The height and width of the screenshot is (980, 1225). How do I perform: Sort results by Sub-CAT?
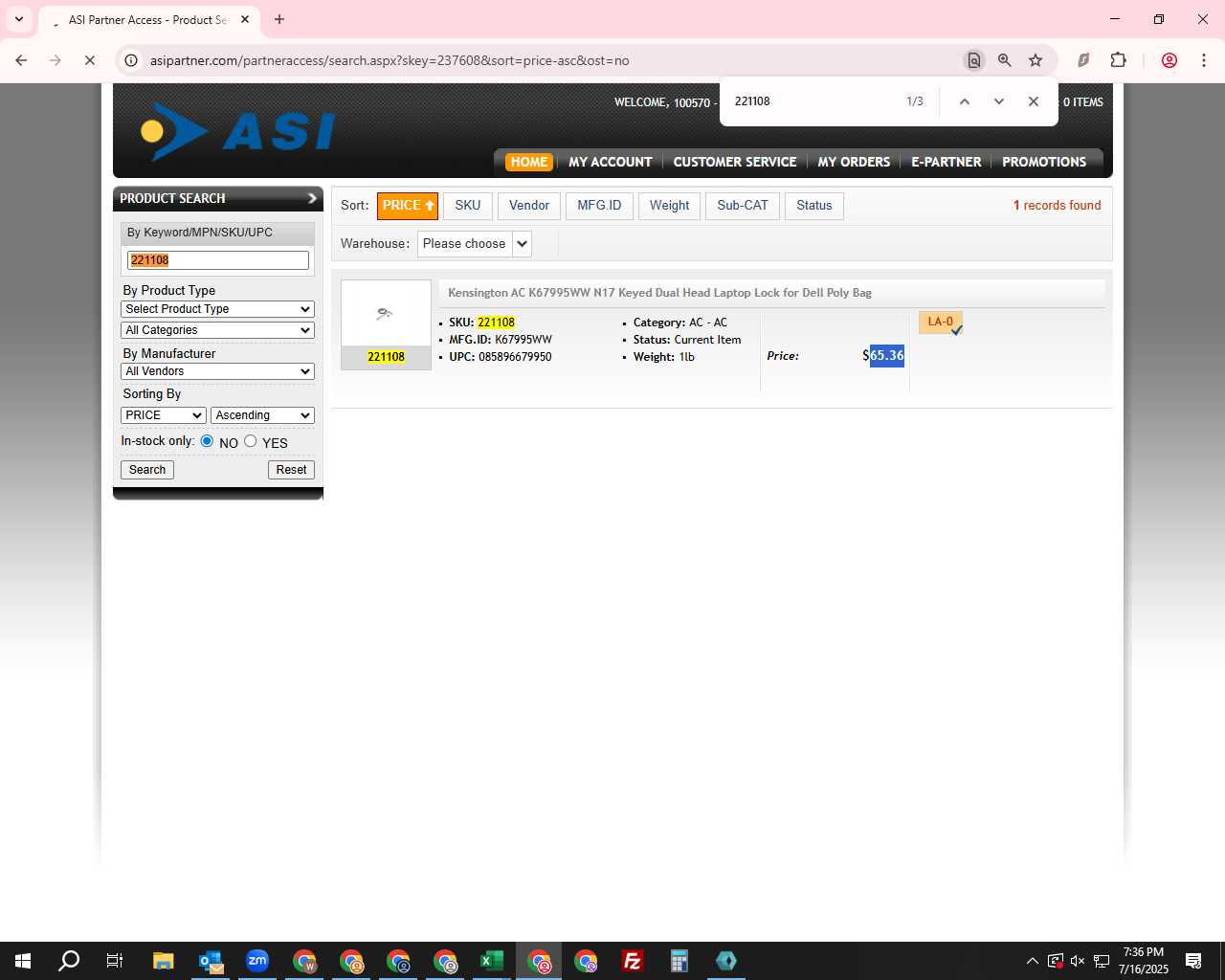(743, 206)
